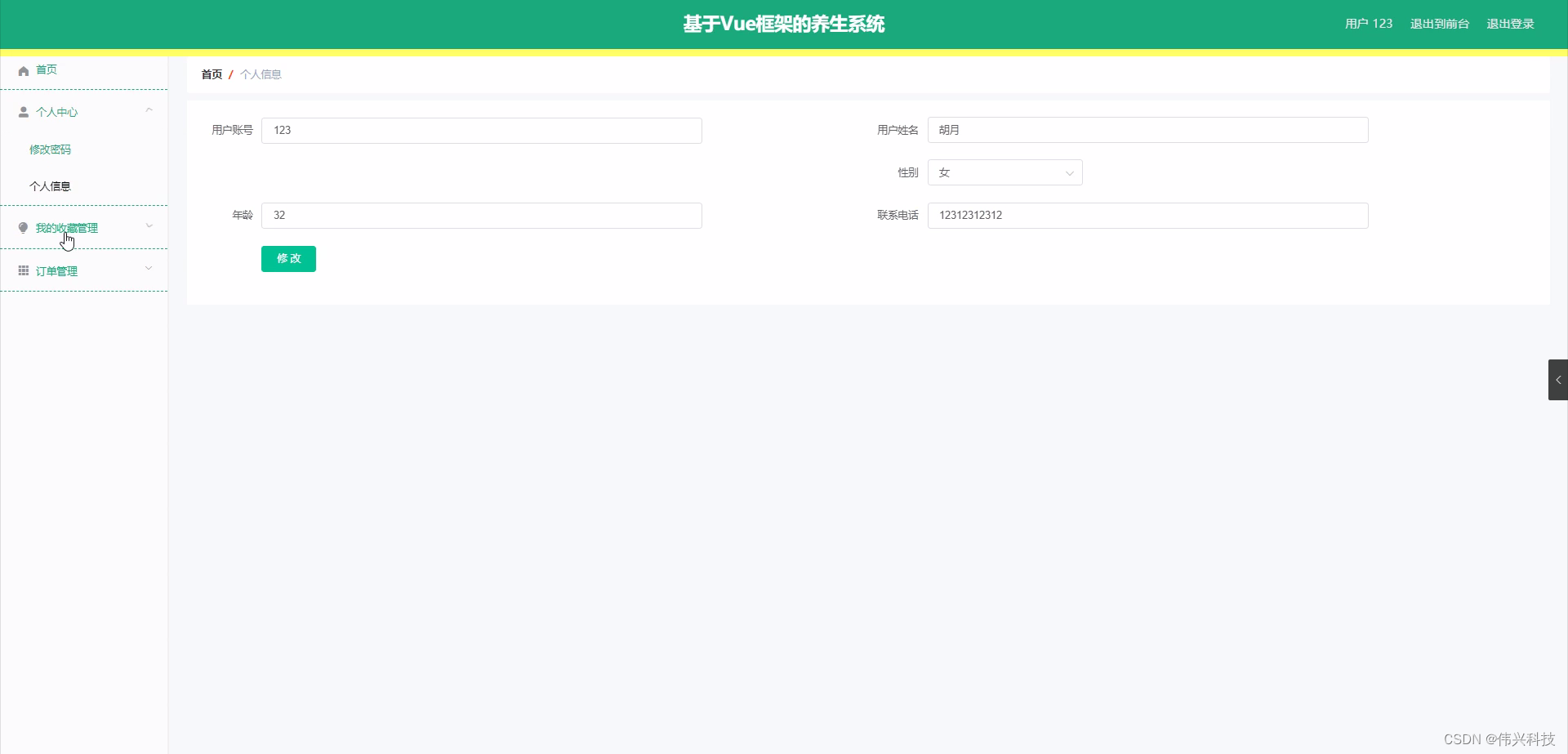1568x754 pixels.
Task: Click the collapse arrow on the right edge
Action: click(x=1558, y=379)
